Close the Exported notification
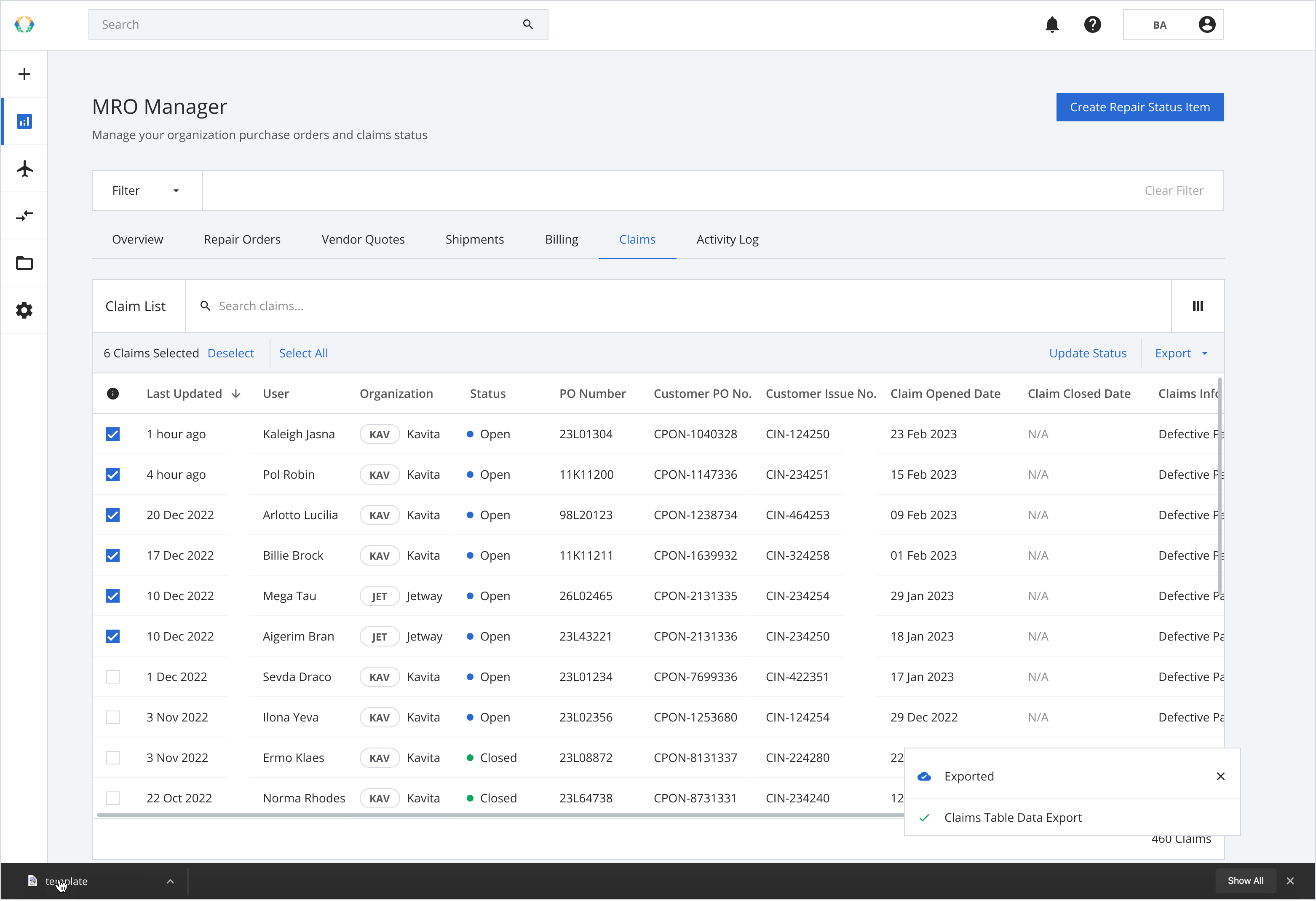Image resolution: width=1316 pixels, height=901 pixels. (1220, 776)
